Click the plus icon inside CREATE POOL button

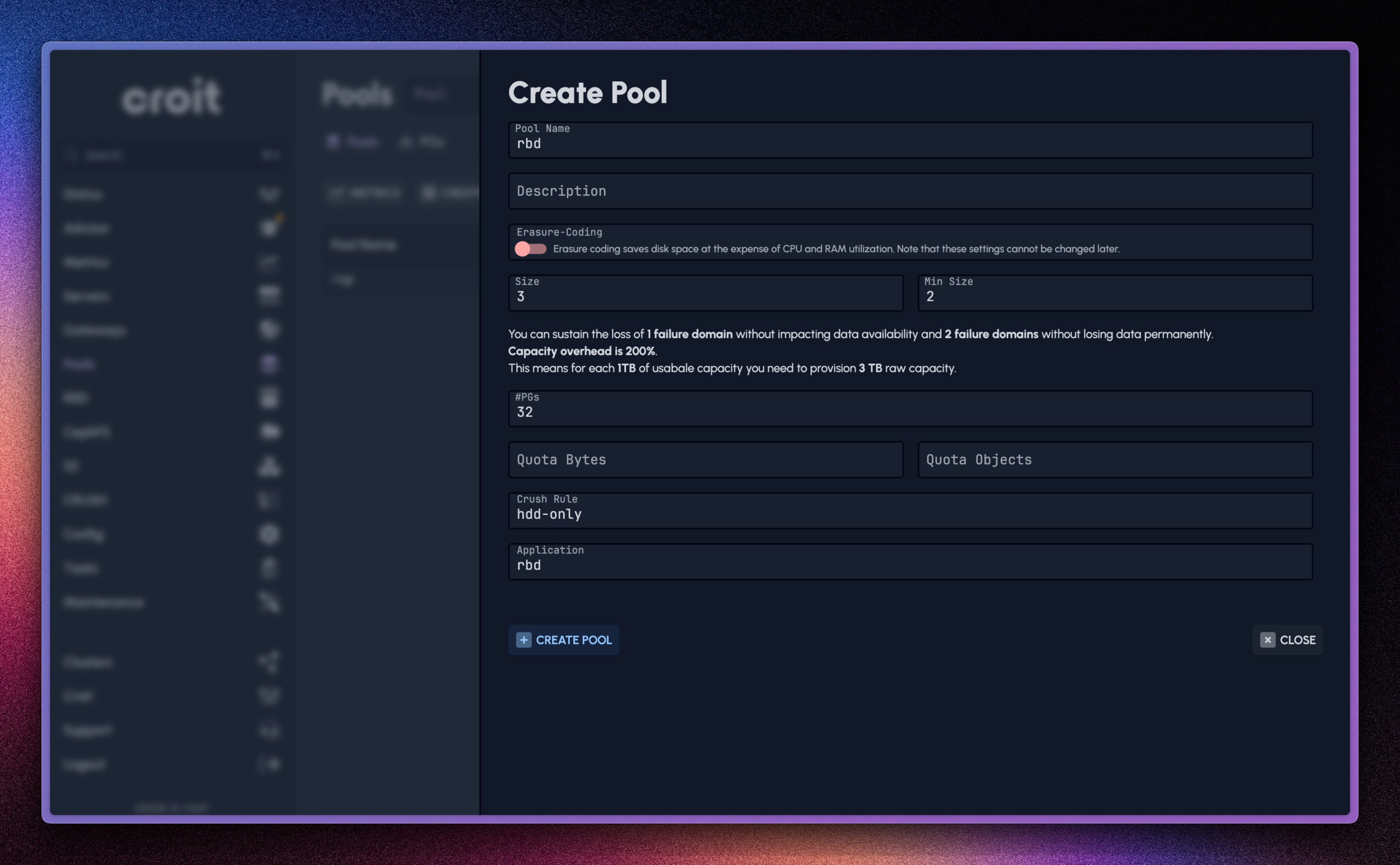pos(524,640)
